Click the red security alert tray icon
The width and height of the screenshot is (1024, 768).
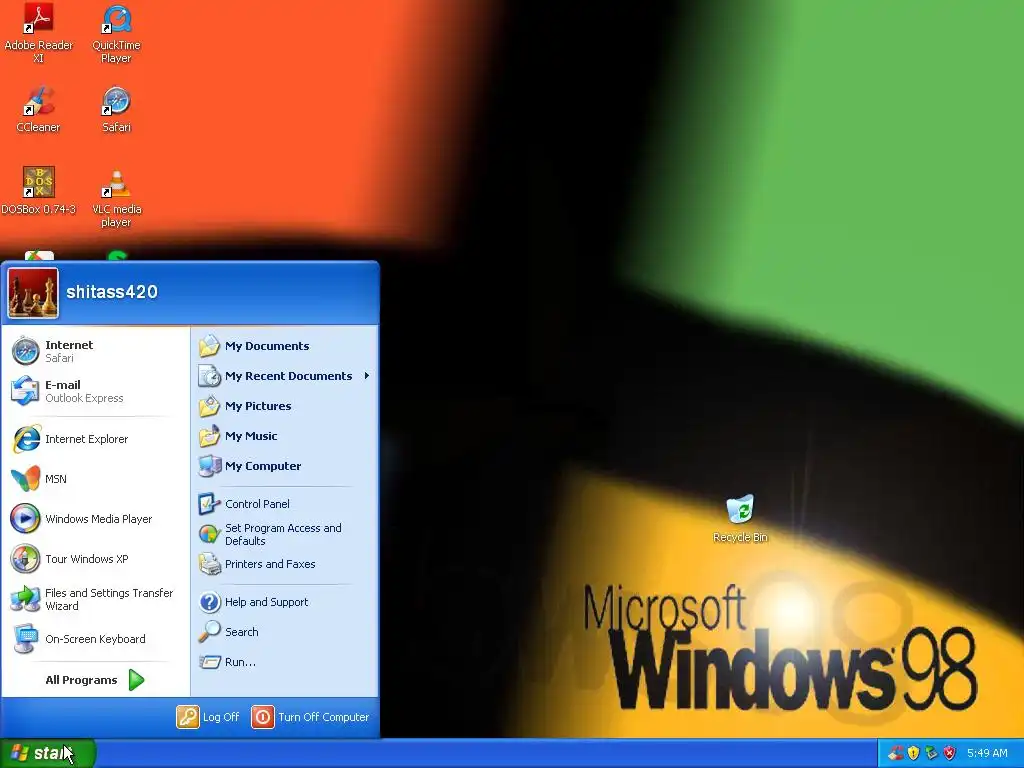950,754
